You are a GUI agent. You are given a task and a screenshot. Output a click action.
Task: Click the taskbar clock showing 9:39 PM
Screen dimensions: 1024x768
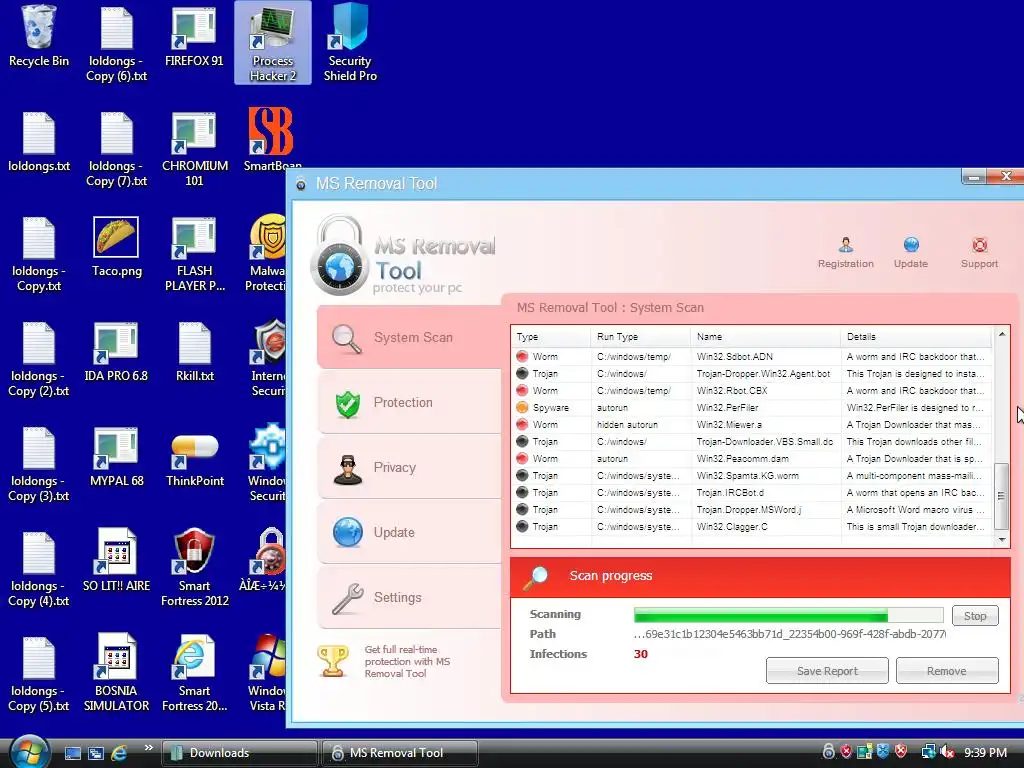(x=985, y=752)
